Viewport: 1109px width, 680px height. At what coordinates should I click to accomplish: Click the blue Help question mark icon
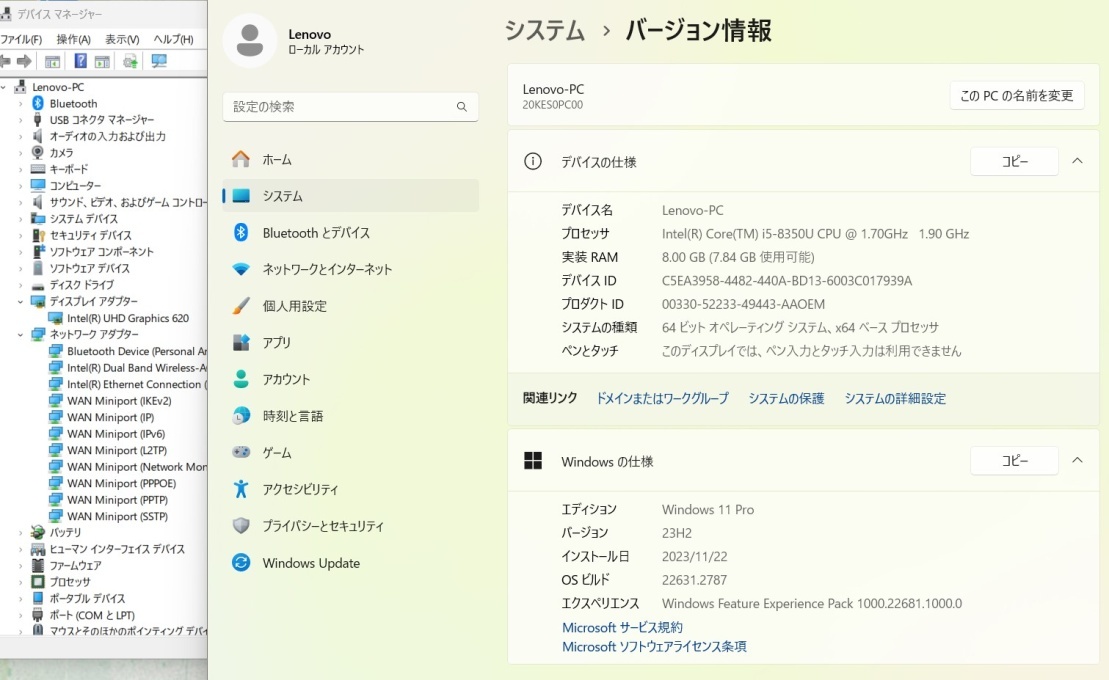[x=81, y=61]
